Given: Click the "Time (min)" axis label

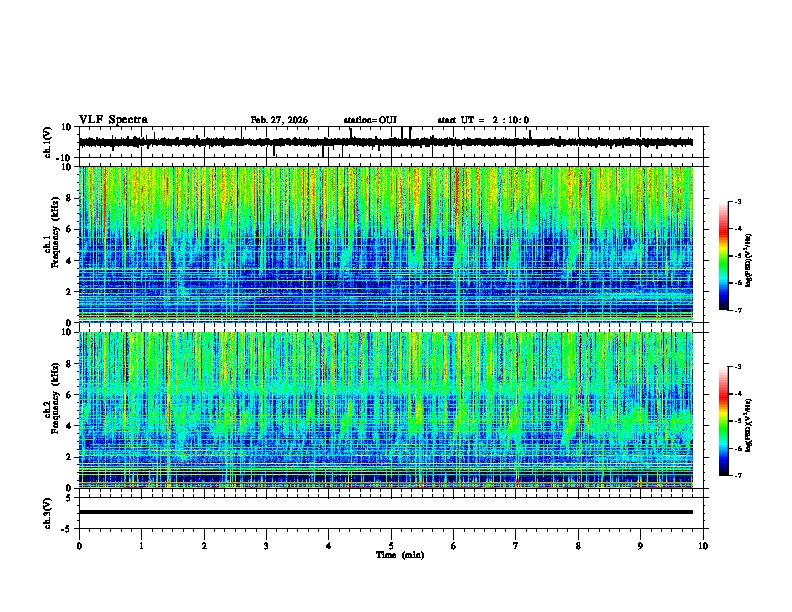Looking at the screenshot, I should (x=400, y=555).
